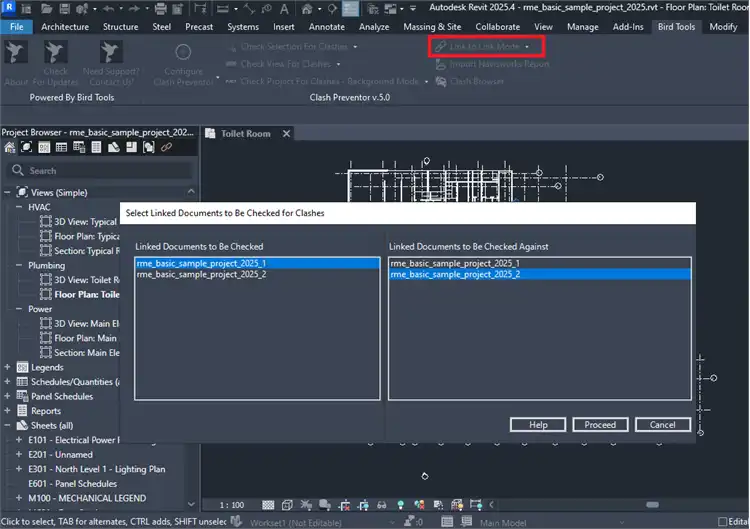The image size is (750, 529).
Task: Expand the Legends node in Project Browser
Action: coord(8,367)
